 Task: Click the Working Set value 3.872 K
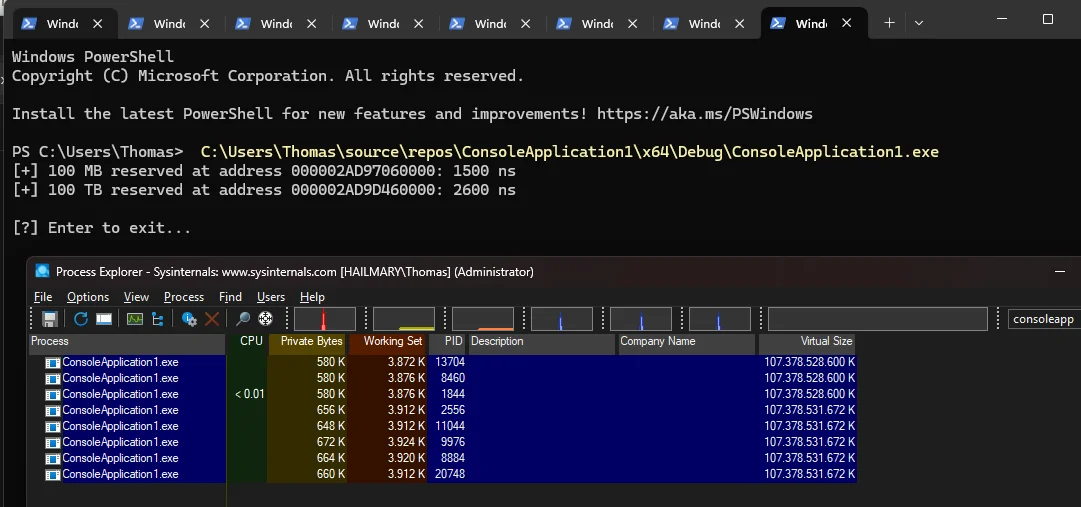point(406,362)
